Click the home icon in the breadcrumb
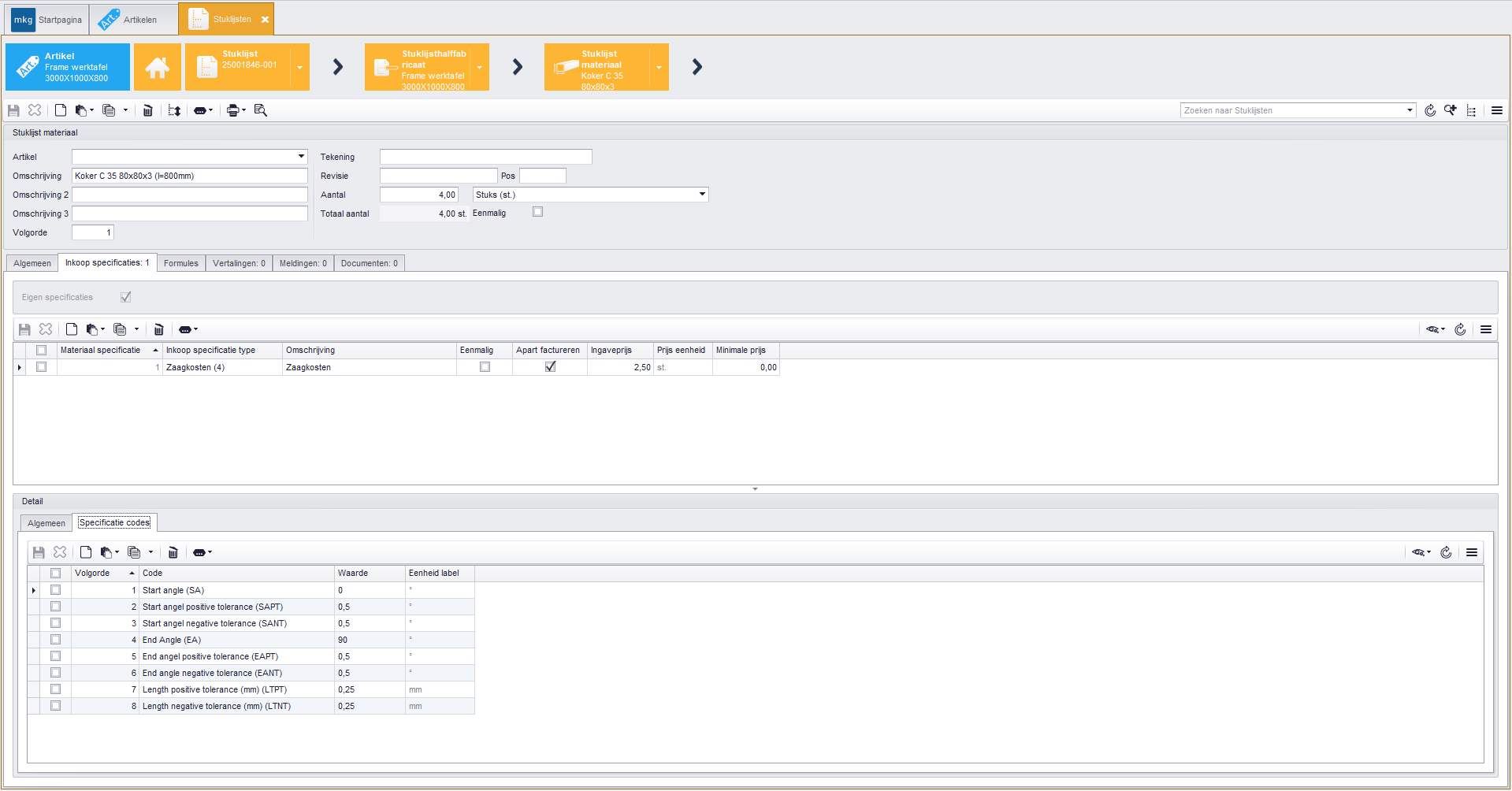This screenshot has width=1512, height=791. tap(158, 67)
